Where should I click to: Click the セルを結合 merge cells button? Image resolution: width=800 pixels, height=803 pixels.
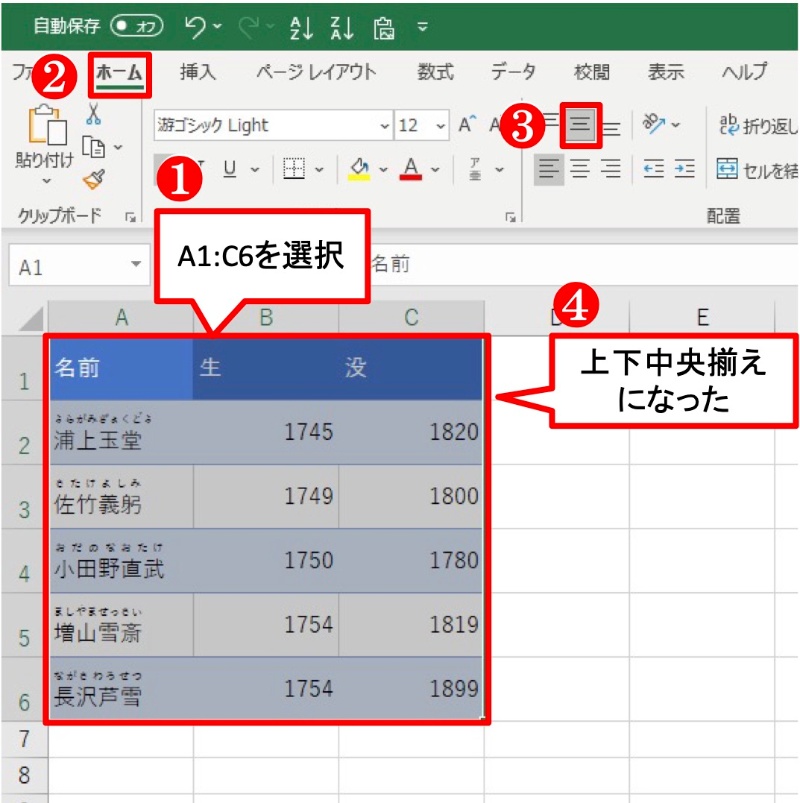(x=758, y=168)
